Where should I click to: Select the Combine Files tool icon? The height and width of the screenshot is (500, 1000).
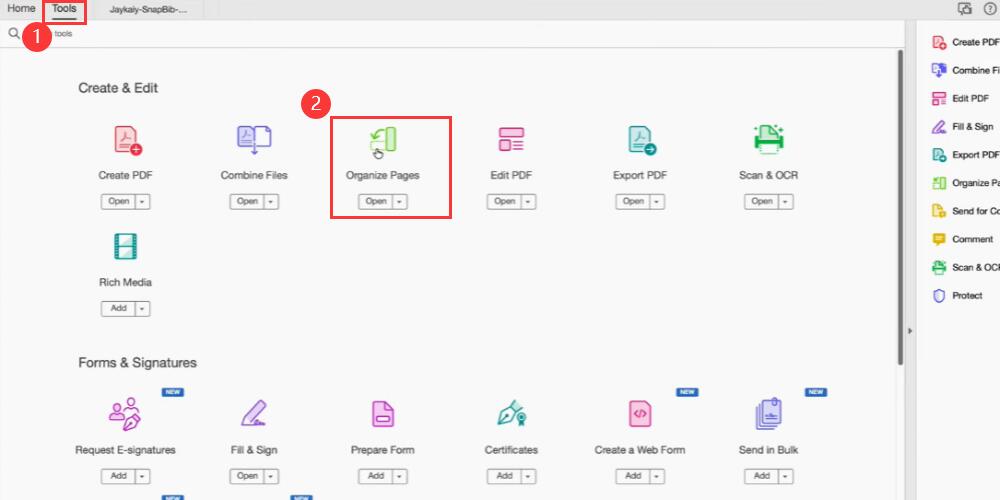254,140
